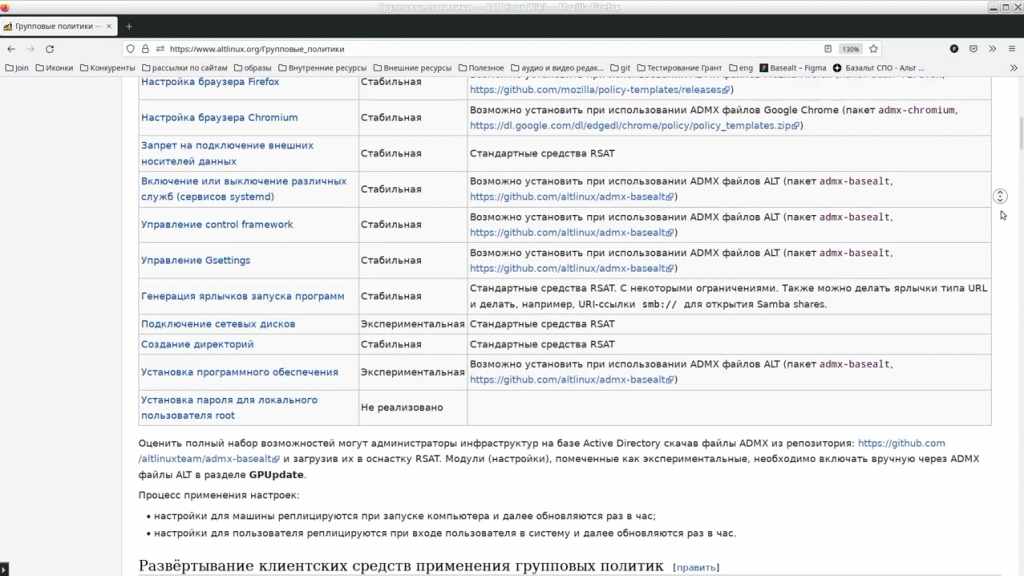The width and height of the screenshot is (1024, 576).
Task: Click the 130% zoom level indicator
Action: (x=850, y=49)
